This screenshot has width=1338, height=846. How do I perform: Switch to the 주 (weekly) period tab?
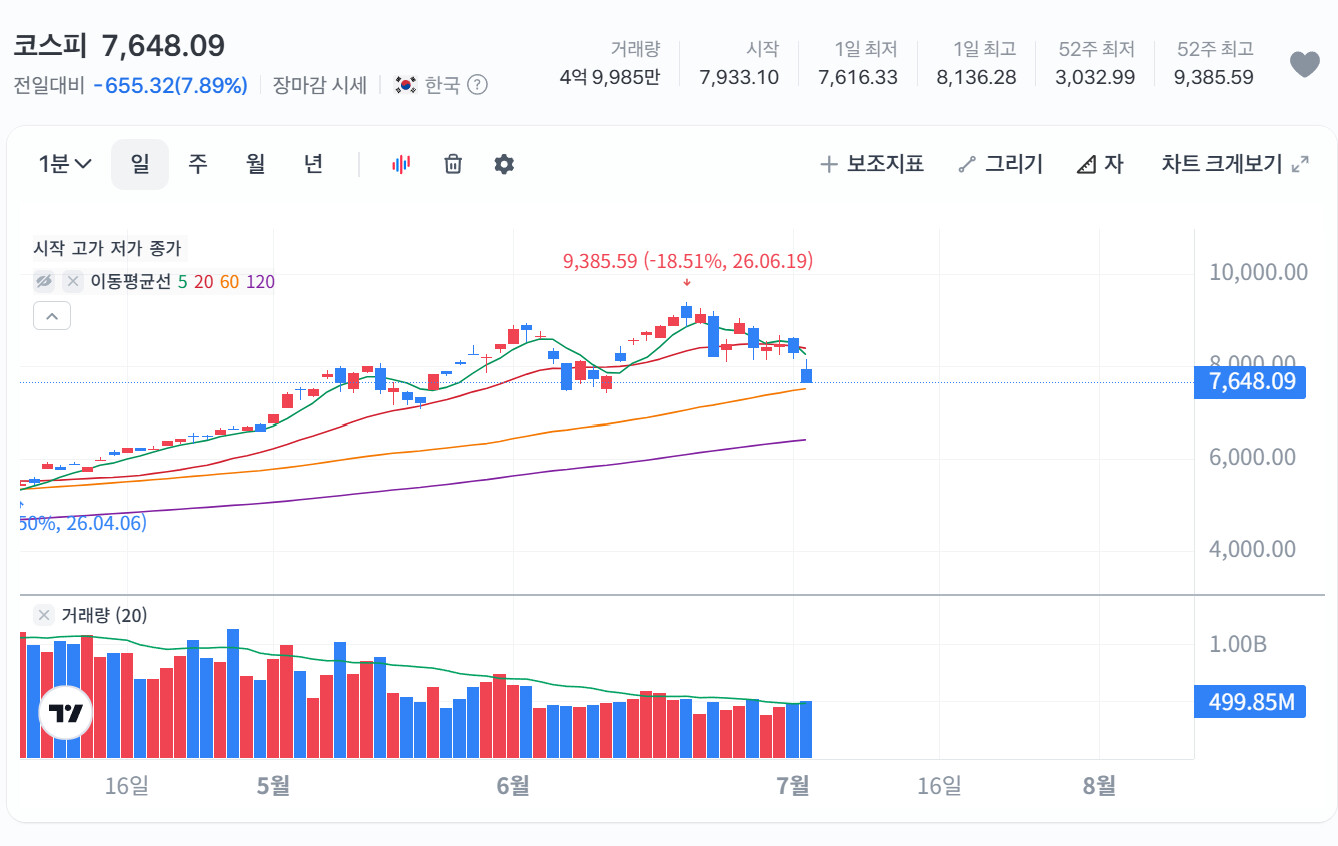[x=198, y=164]
